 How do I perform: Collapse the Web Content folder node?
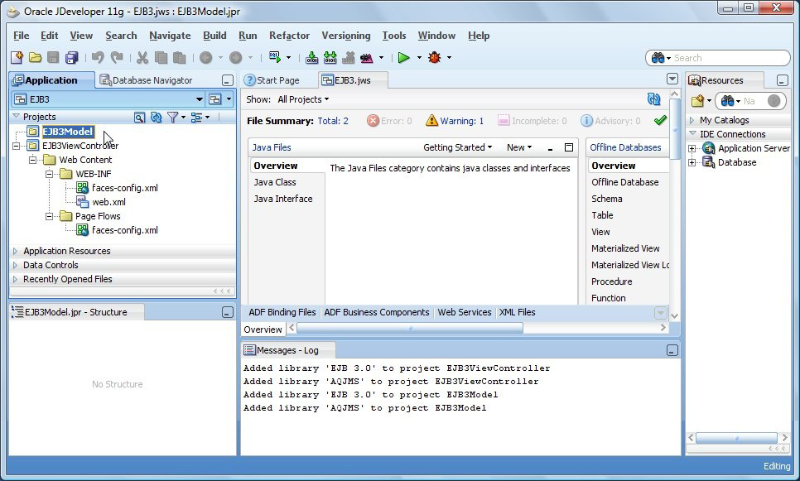[x=33, y=160]
